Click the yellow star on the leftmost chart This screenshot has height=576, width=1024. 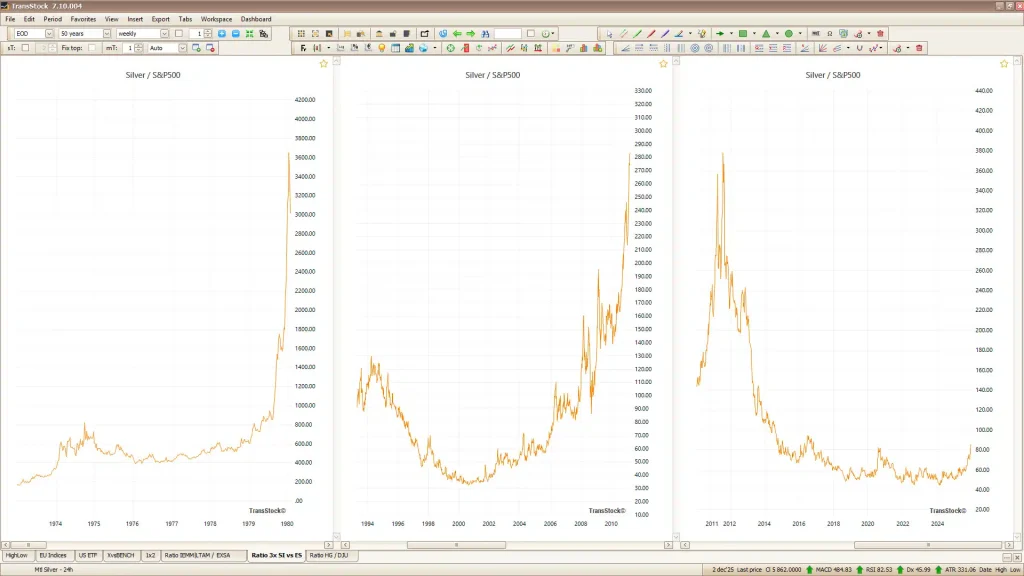(322, 63)
